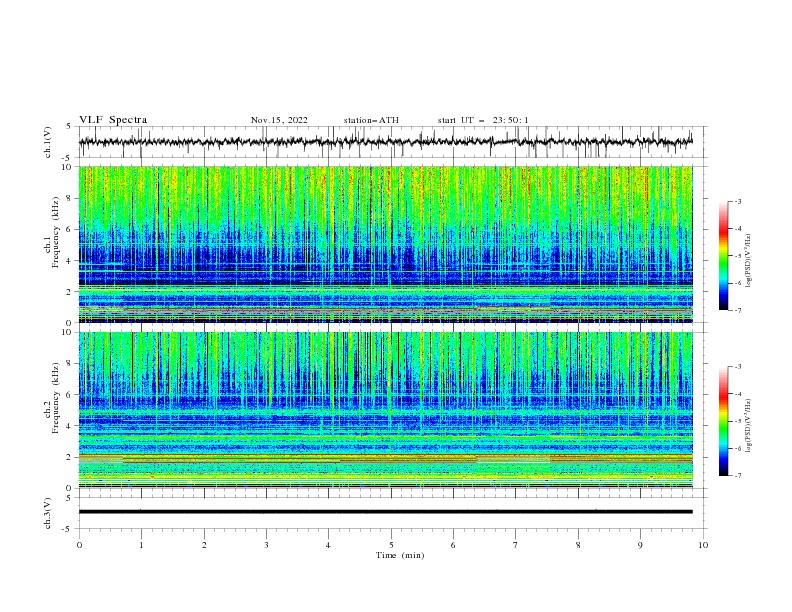Click the "6" kHz tick of ch.1 spectrogram
Viewport: 792px width, 612px height.
pos(69,230)
